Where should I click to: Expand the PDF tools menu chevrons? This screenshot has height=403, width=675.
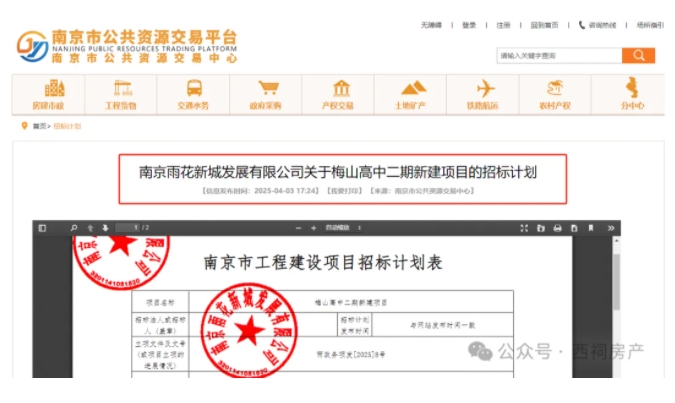(x=611, y=228)
